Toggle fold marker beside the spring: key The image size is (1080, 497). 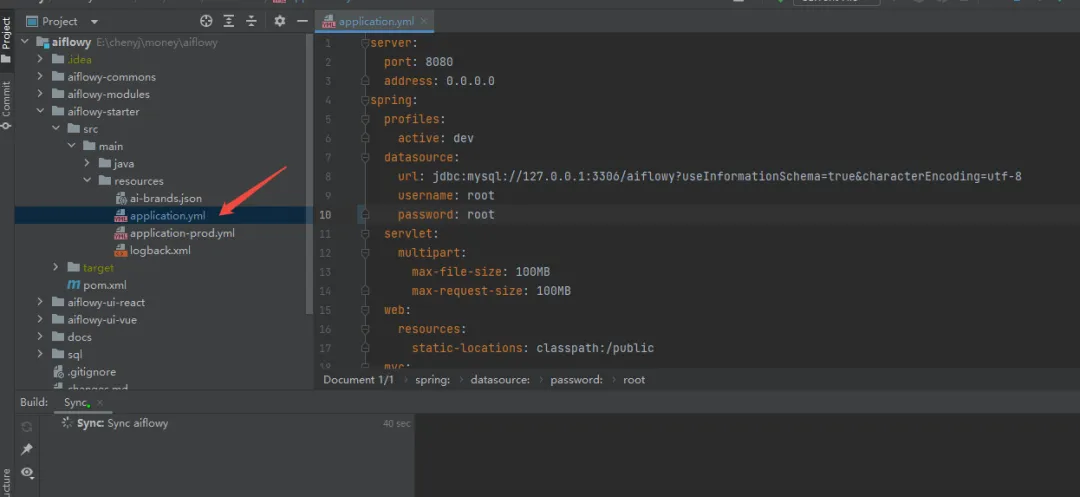(x=364, y=101)
